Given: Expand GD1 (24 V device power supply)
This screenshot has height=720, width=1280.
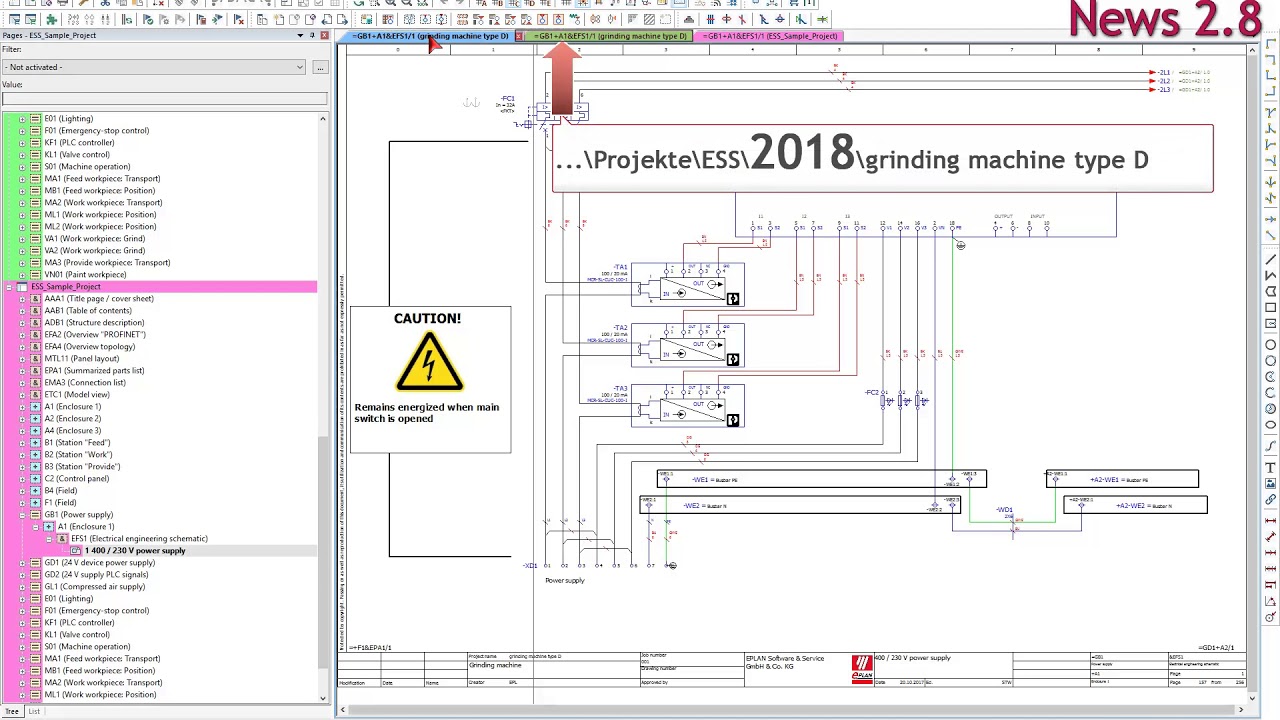Looking at the screenshot, I should [22, 562].
